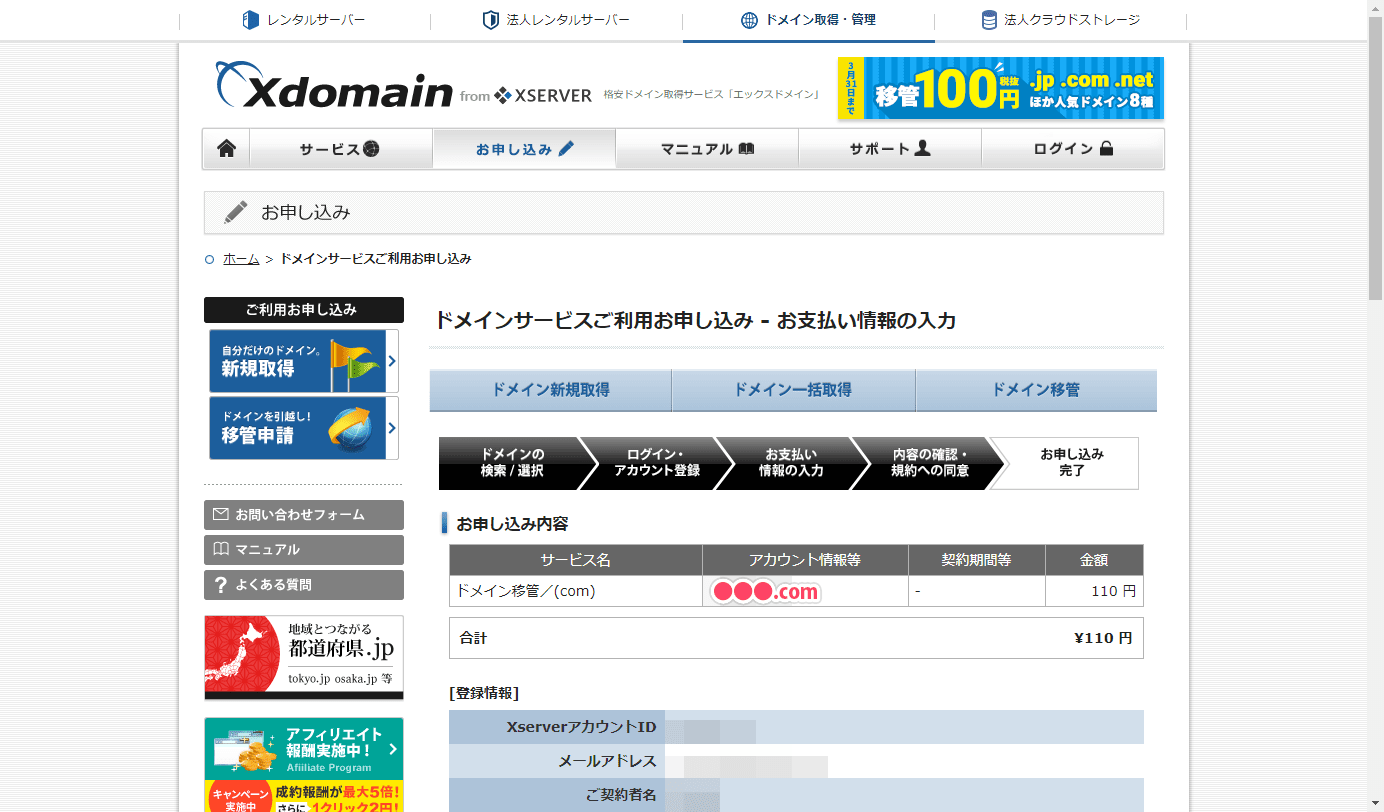
Task: Click the book icon on navigation マニュアル
Action: pos(746,149)
